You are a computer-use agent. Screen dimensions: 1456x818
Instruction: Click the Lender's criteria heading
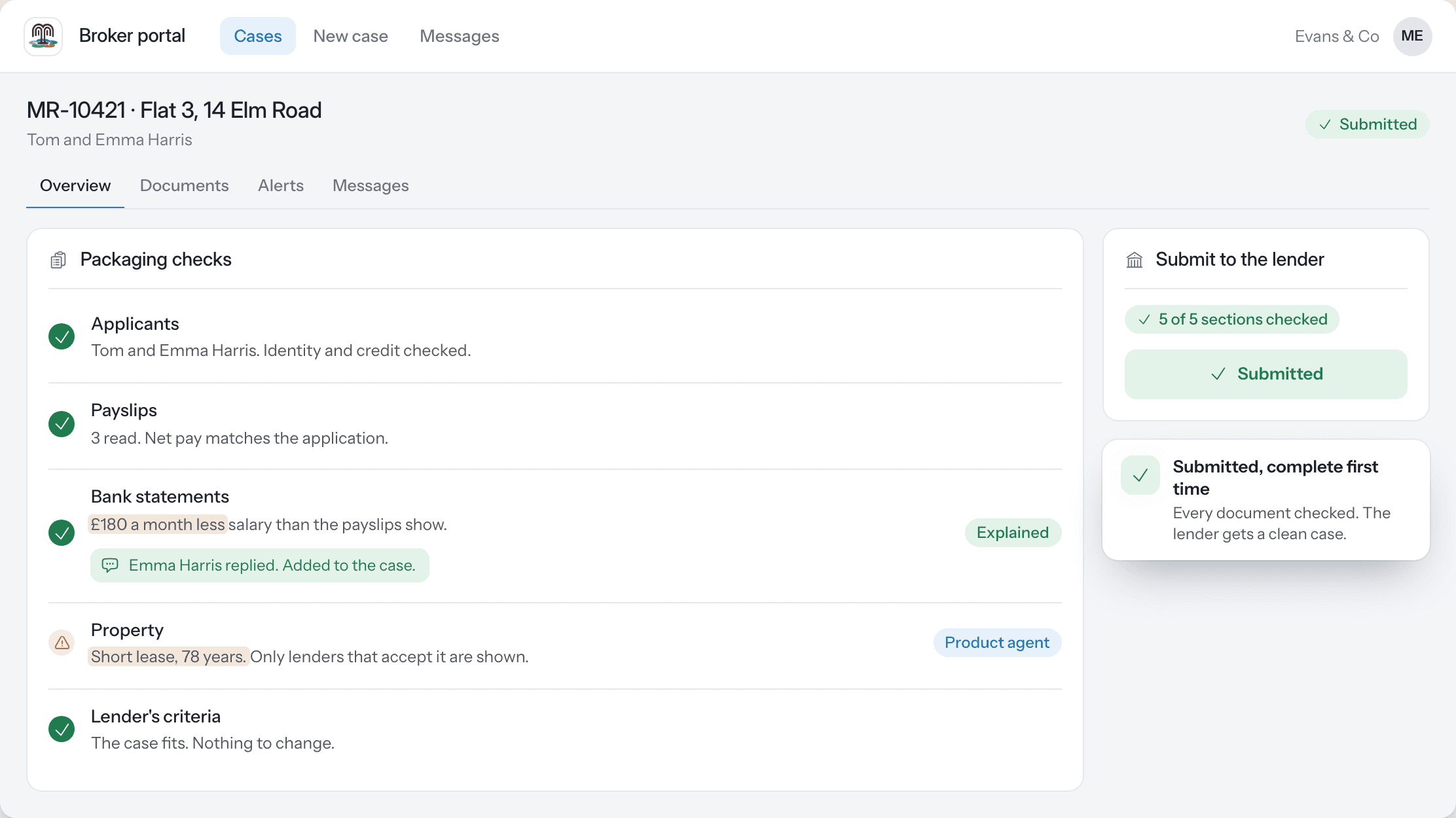click(x=156, y=717)
